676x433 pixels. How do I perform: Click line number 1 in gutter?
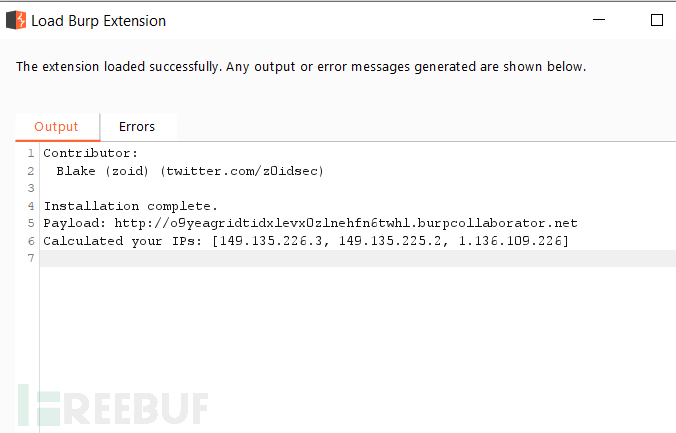tap(31, 153)
